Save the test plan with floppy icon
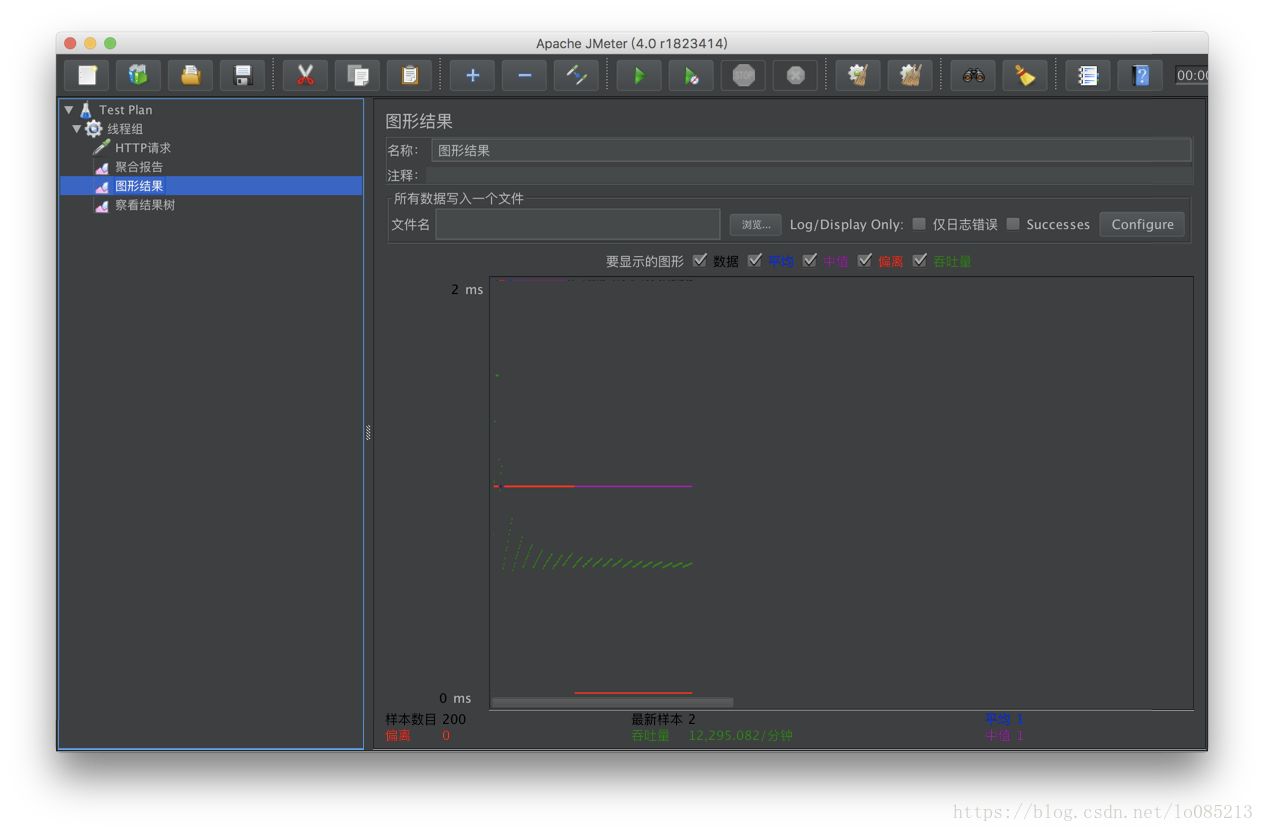Image resolution: width=1264 pixels, height=832 pixels. [242, 75]
